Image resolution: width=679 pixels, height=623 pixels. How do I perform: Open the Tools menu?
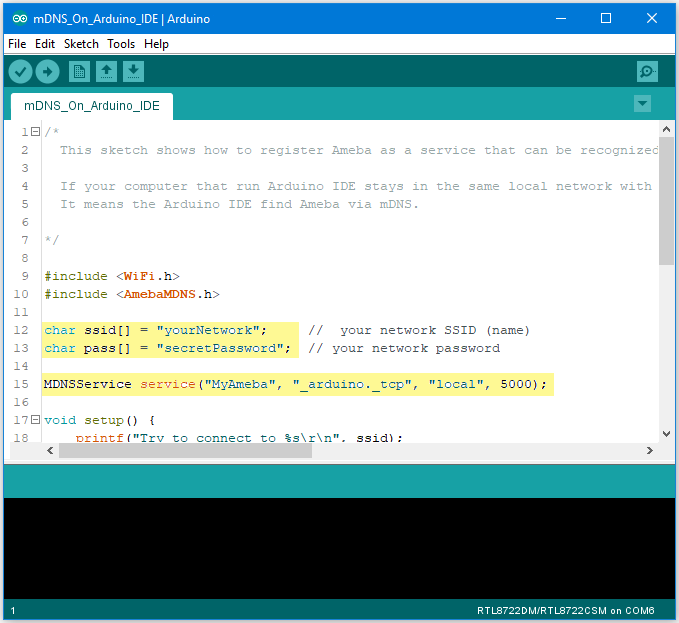(121, 44)
